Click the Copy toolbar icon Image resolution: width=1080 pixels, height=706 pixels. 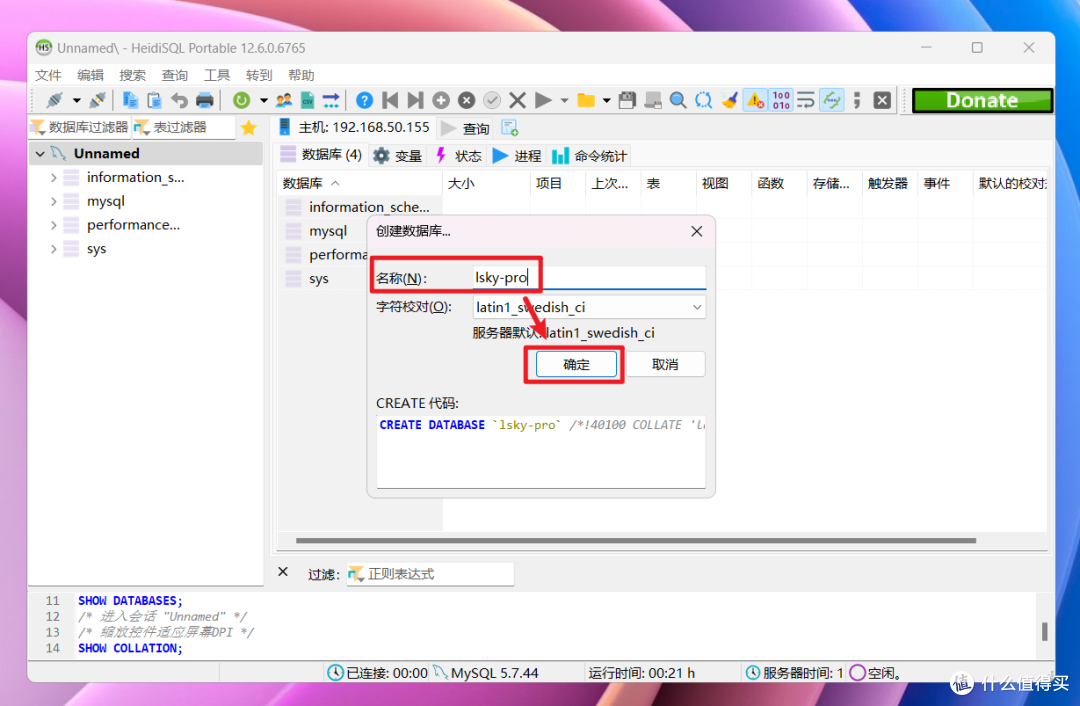[130, 101]
